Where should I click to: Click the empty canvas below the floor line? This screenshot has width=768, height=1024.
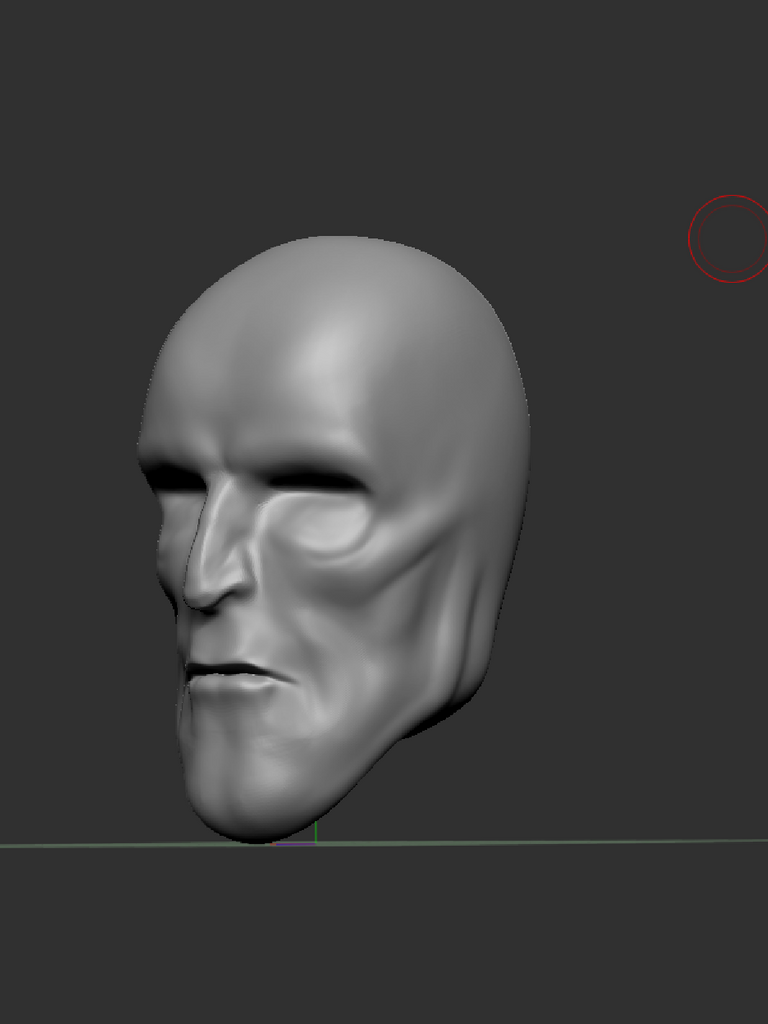(400, 940)
